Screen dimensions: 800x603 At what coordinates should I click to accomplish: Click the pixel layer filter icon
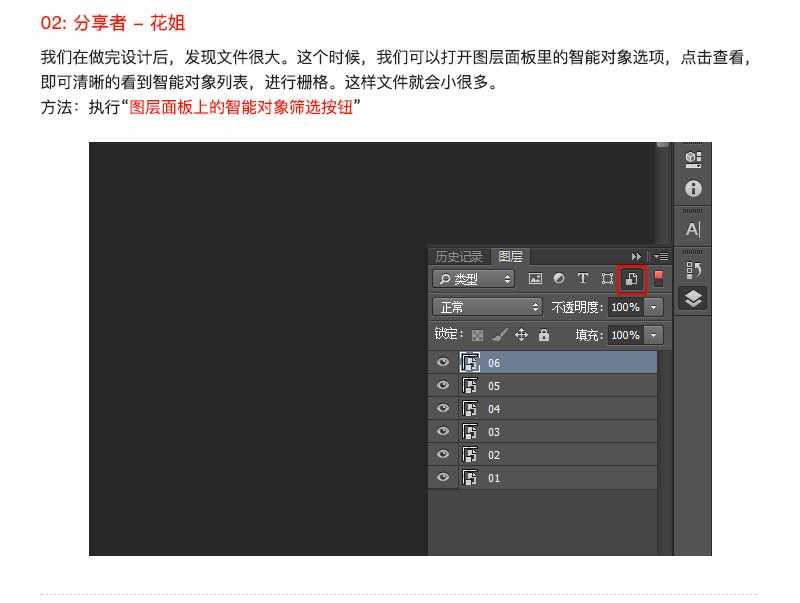pyautogui.click(x=538, y=277)
